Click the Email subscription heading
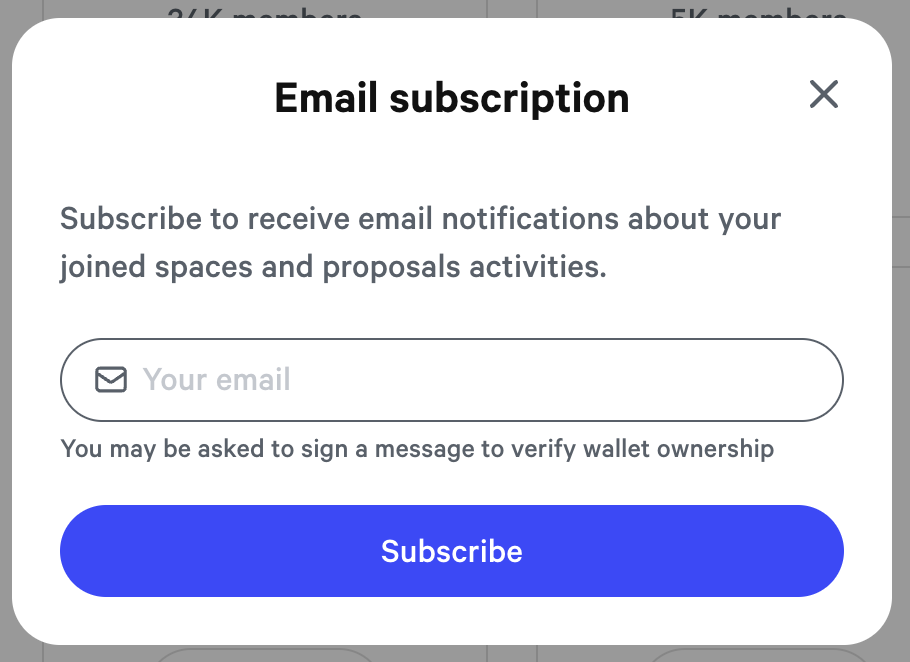Image resolution: width=910 pixels, height=662 pixels. pyautogui.click(x=452, y=98)
